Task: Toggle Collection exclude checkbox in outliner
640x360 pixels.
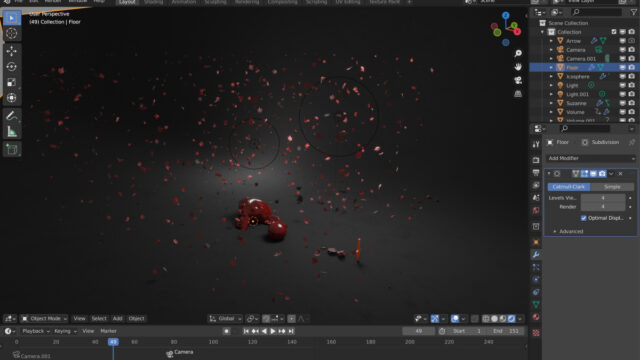Action: [614, 32]
